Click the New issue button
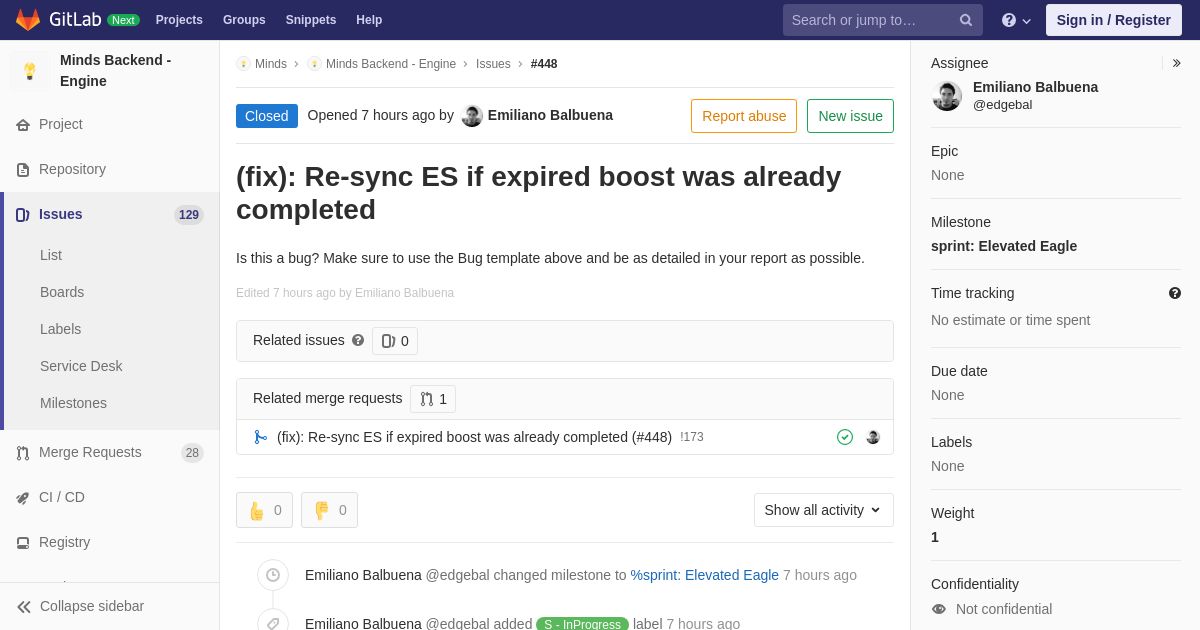The image size is (1200, 630). 850,116
